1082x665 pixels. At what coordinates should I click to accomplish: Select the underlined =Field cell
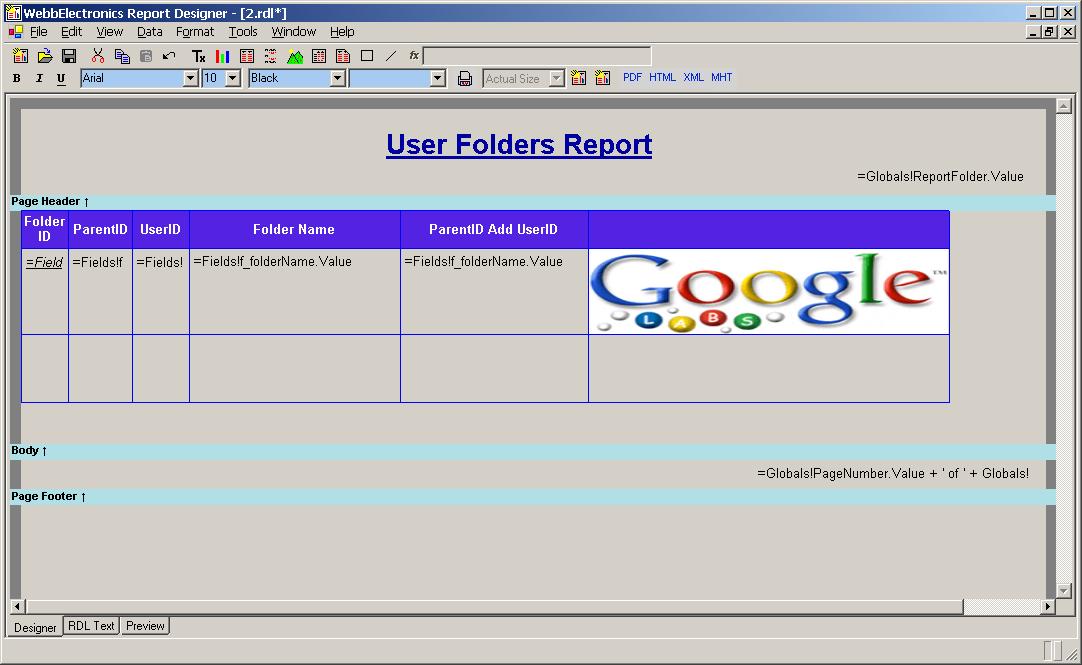coord(45,291)
